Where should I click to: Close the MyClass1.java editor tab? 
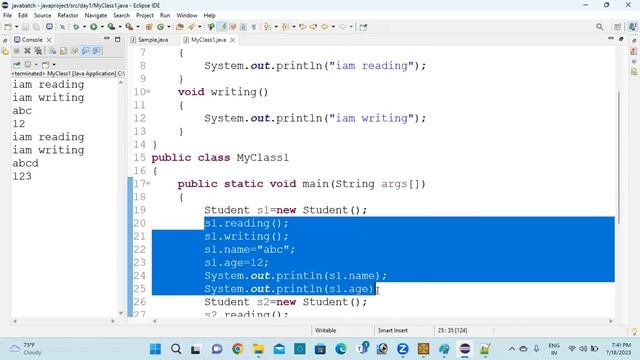tap(233, 40)
